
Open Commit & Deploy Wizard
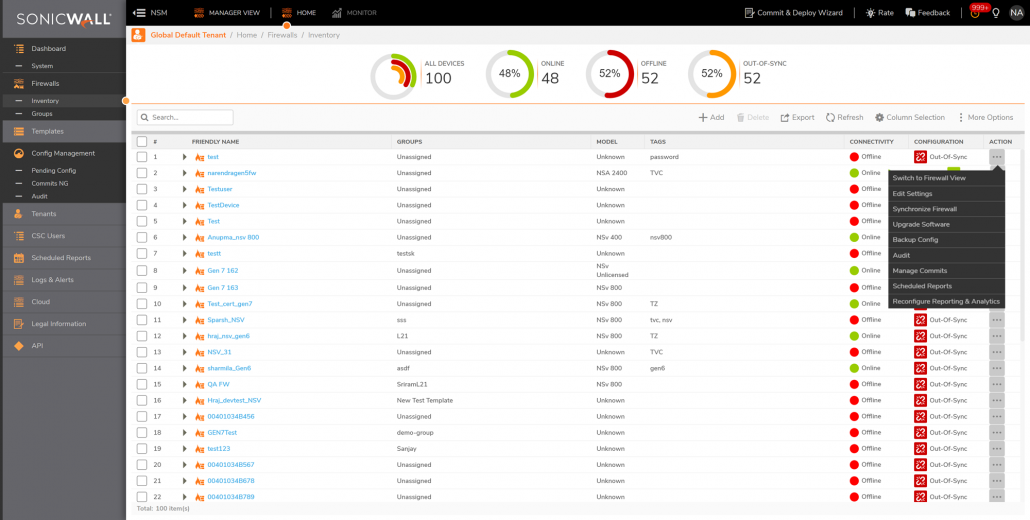[x=794, y=12]
